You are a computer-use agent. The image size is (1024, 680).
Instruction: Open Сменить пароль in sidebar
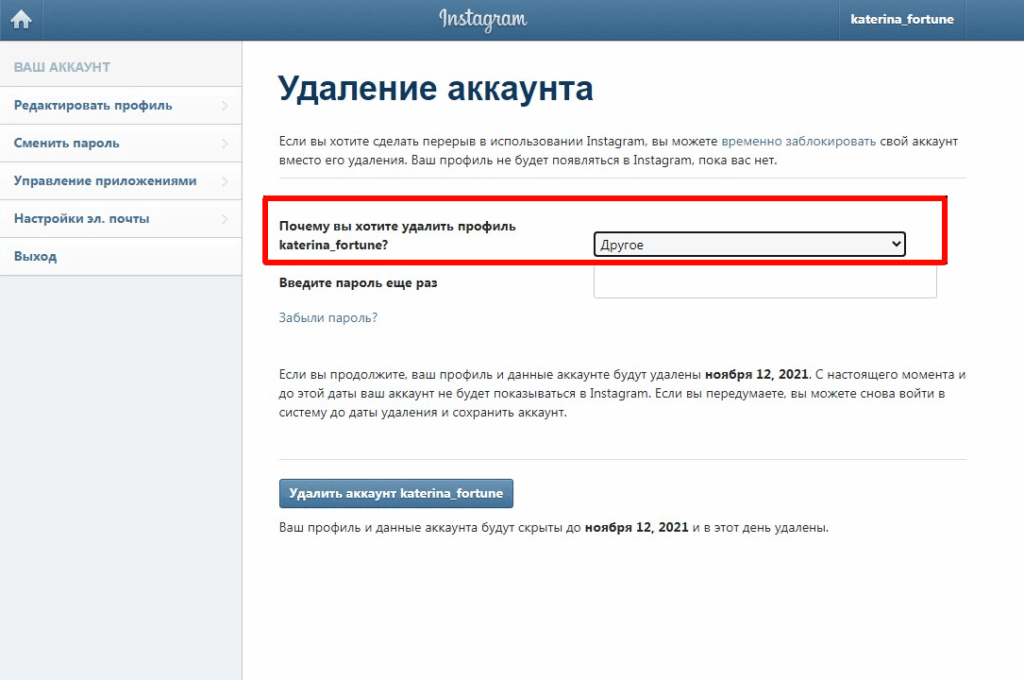(121, 144)
